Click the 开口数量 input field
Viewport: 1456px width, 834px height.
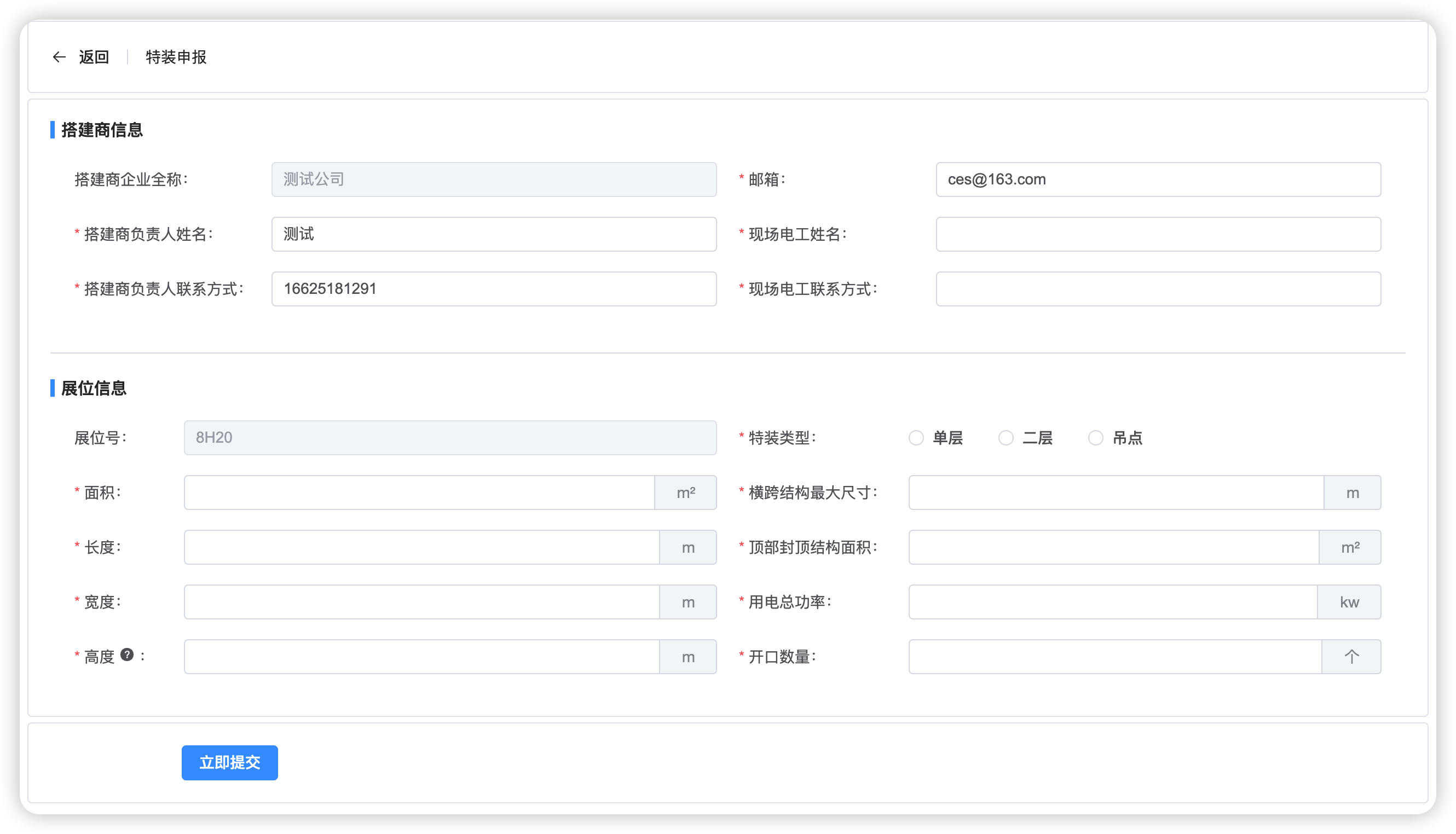(x=1115, y=657)
